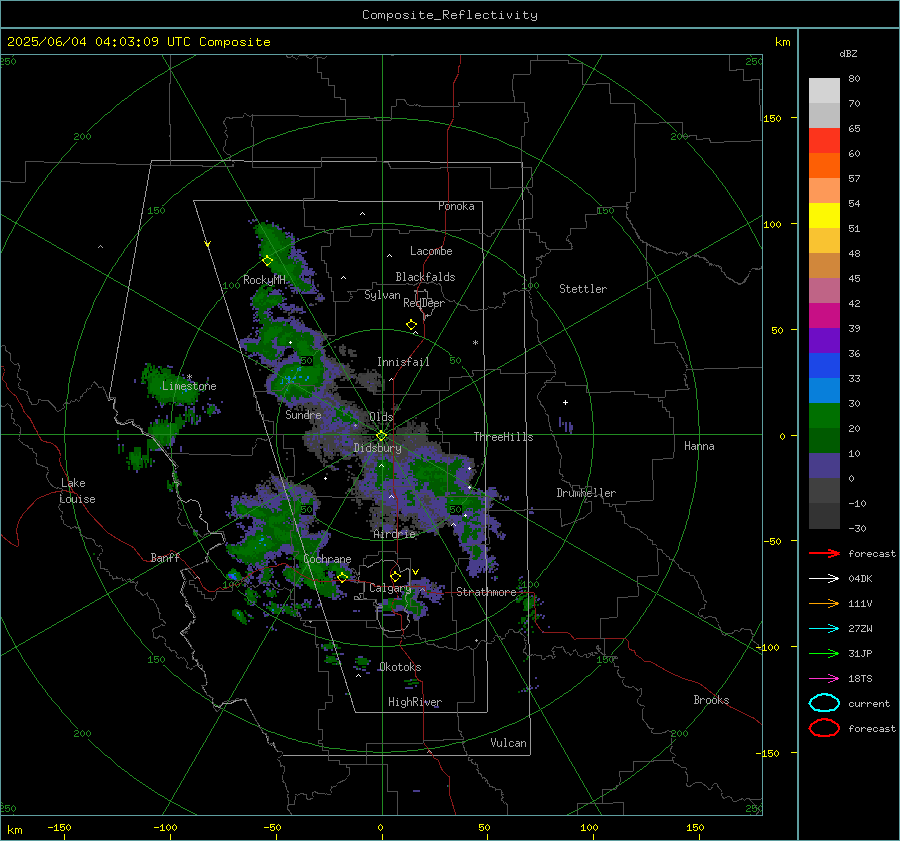Image resolution: width=900 pixels, height=841 pixels.
Task: Click the Lake Louise label on map
Action: click(x=77, y=491)
